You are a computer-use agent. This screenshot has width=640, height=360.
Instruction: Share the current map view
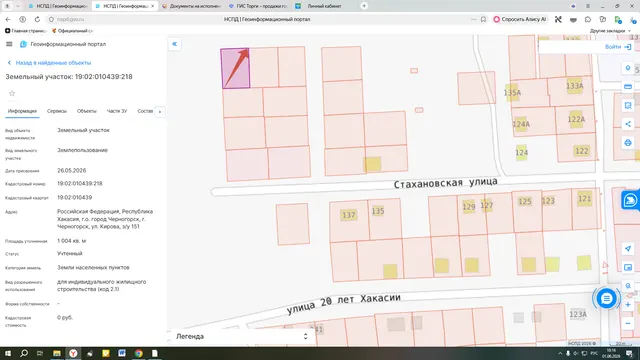[628, 124]
